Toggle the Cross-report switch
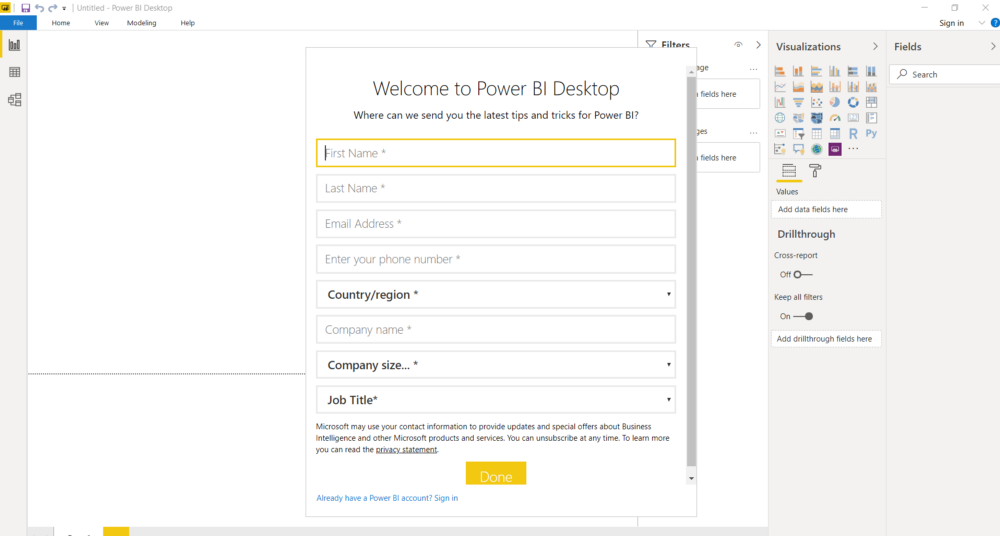The height and width of the screenshot is (536, 1000). [x=802, y=274]
